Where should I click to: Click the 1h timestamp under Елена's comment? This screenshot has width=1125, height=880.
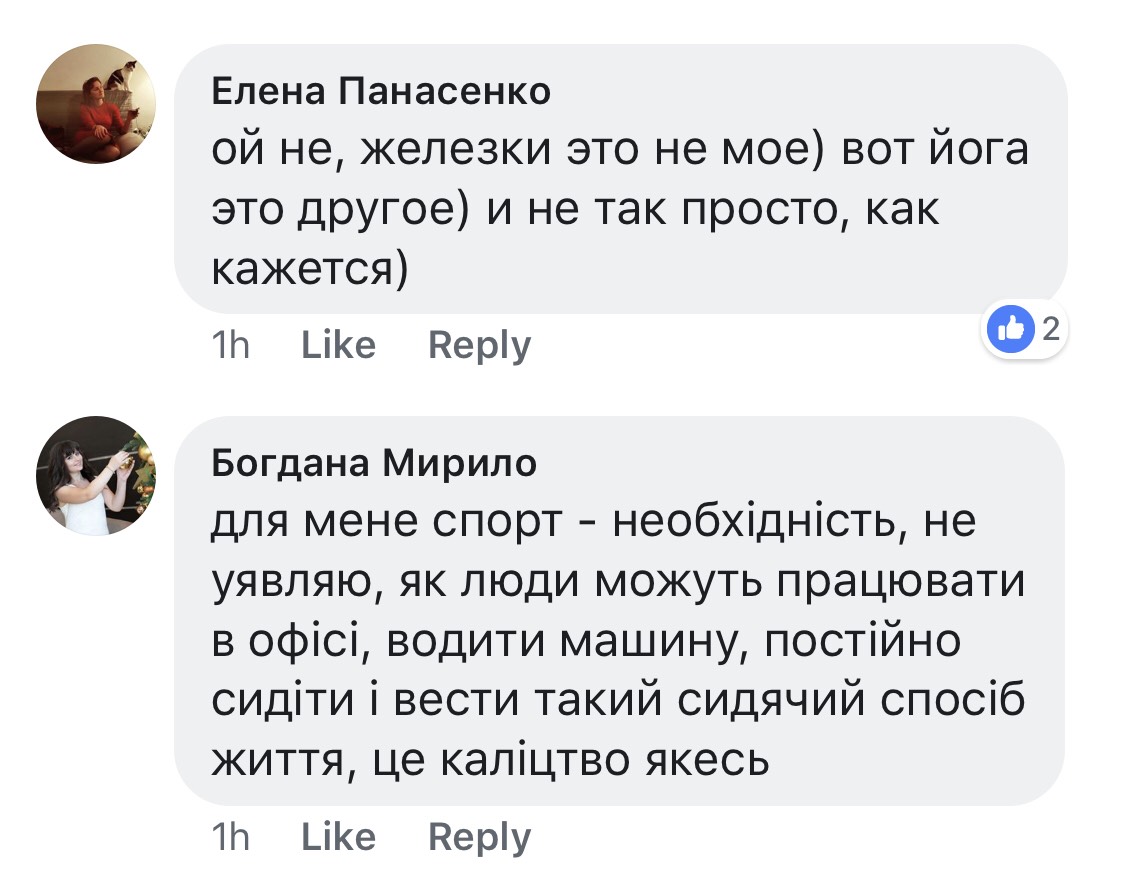232,345
